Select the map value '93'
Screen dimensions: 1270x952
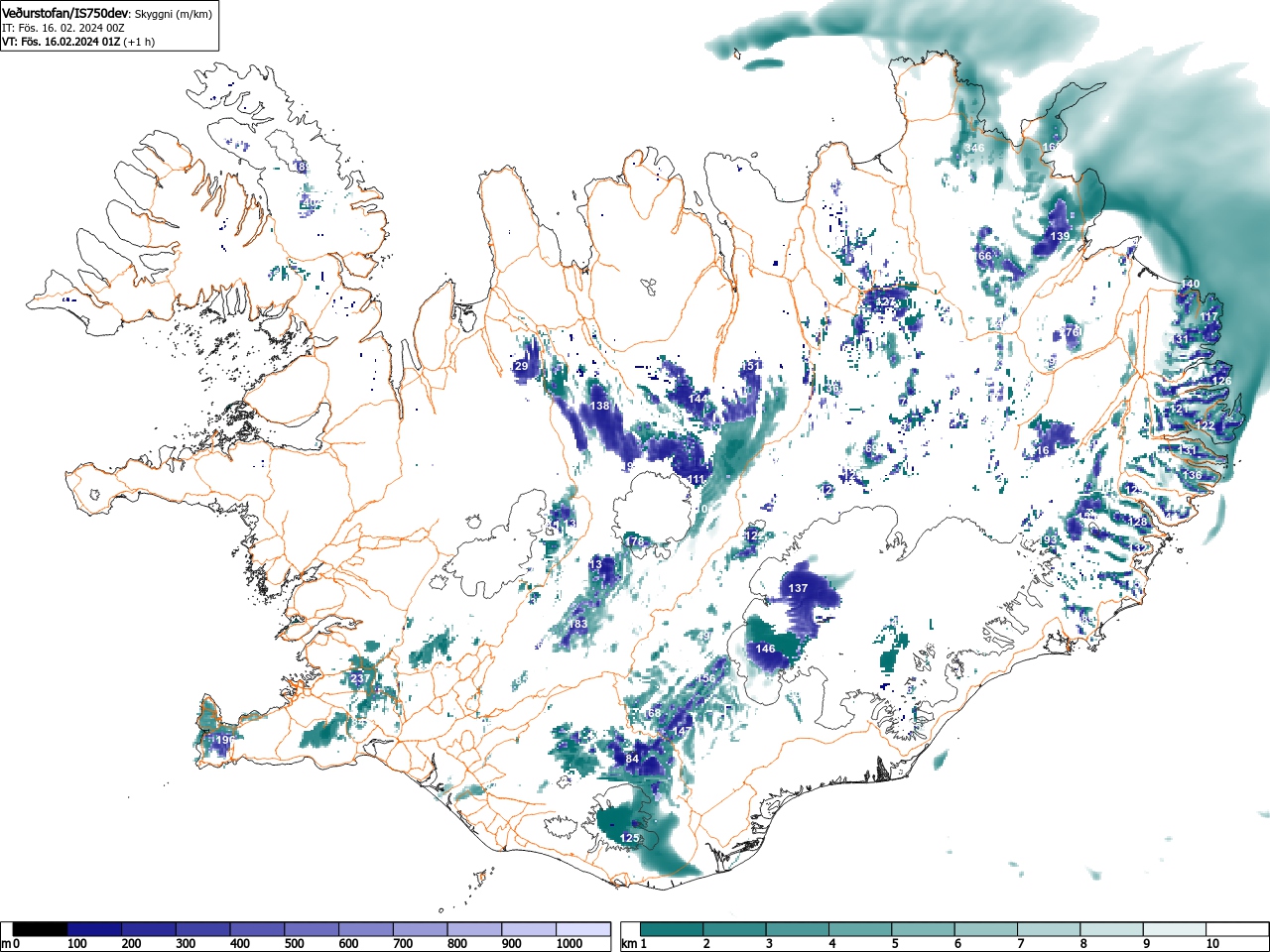tap(1051, 540)
